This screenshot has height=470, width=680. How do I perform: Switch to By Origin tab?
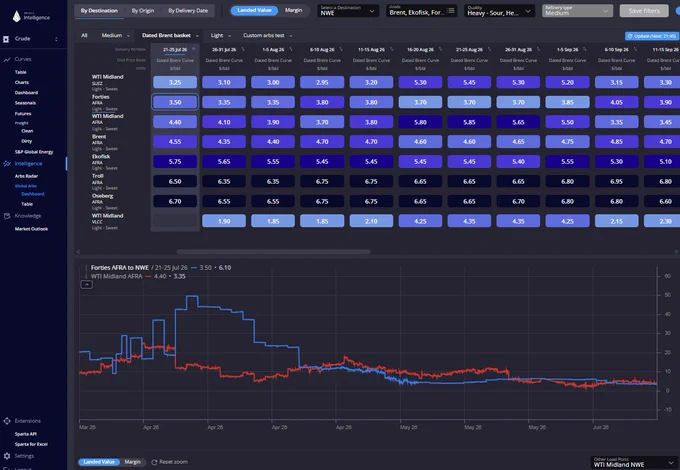(143, 10)
